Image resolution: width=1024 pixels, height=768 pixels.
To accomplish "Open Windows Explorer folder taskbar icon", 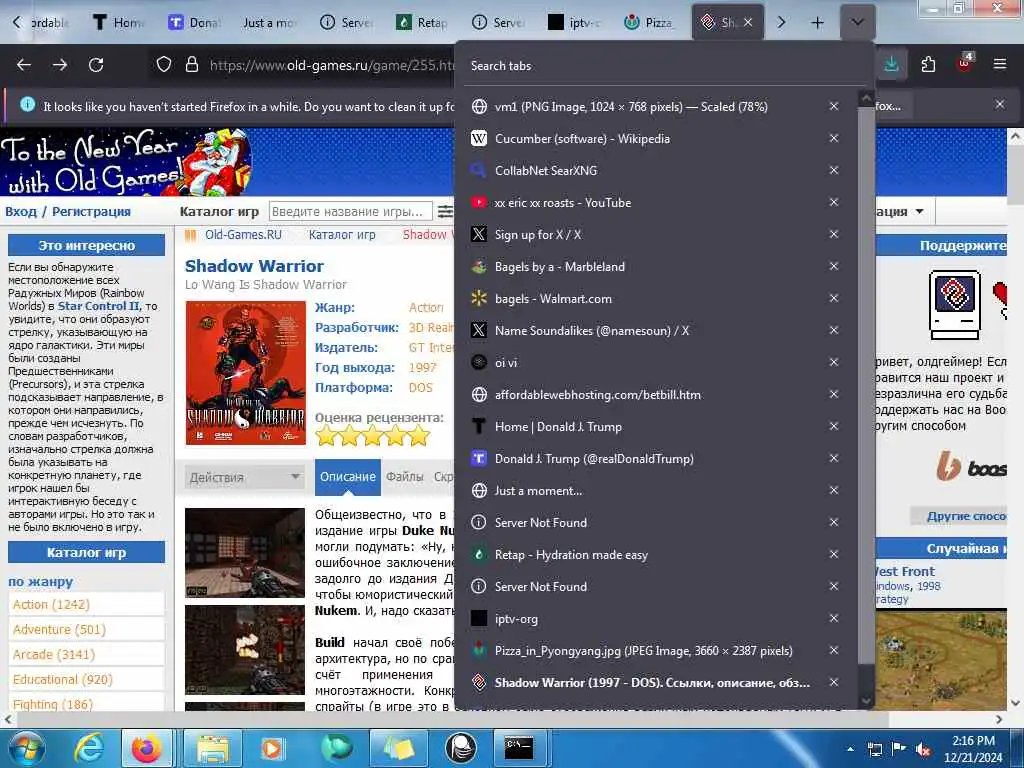I will (x=212, y=748).
